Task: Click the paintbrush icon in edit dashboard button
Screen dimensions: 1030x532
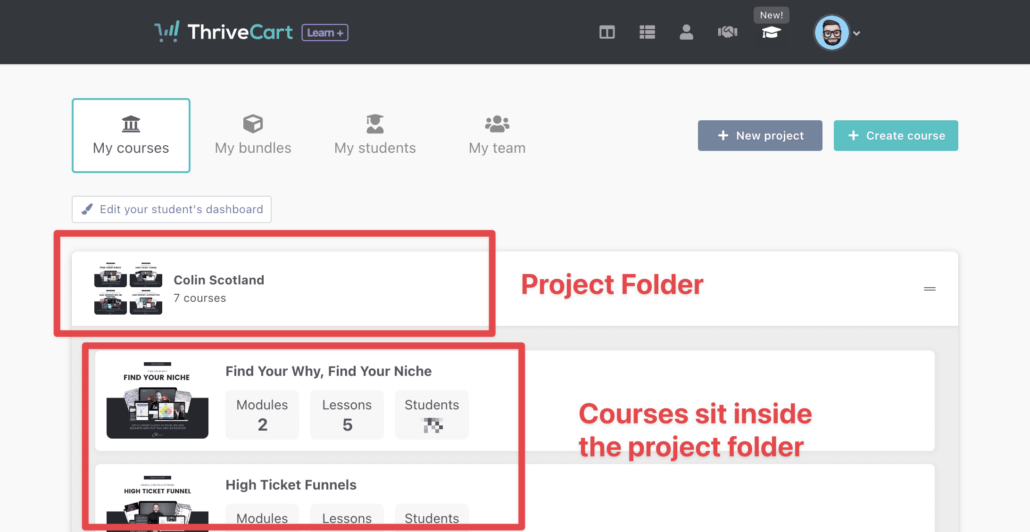Action: click(x=87, y=210)
